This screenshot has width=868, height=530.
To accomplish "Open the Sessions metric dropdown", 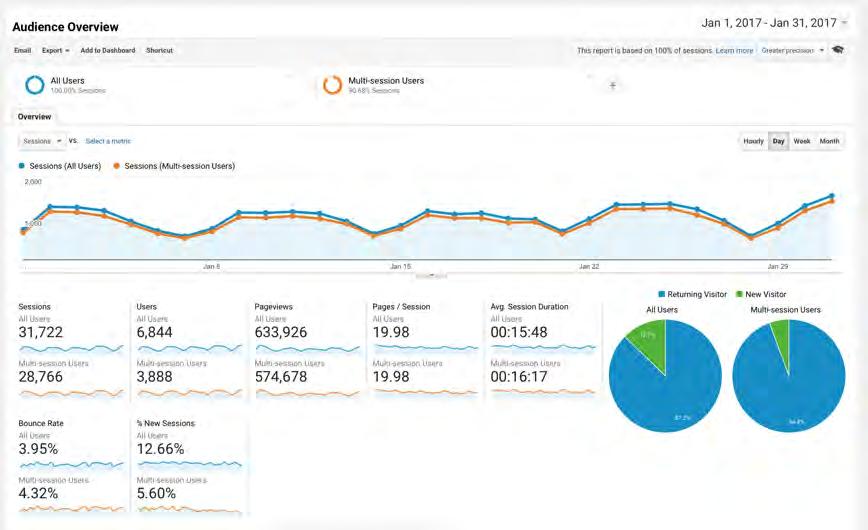I will 42,141.
